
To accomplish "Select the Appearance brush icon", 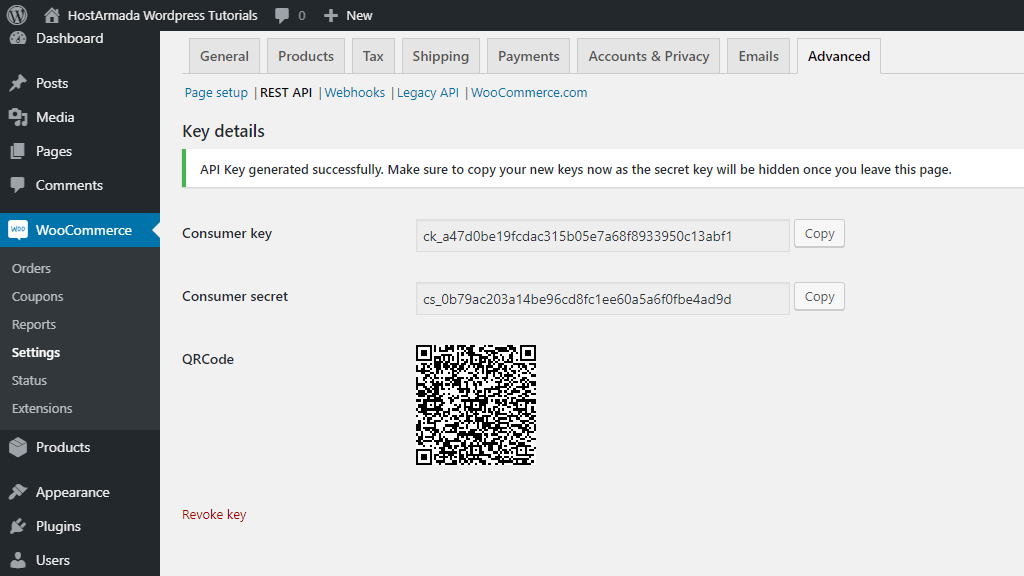I will coord(19,491).
